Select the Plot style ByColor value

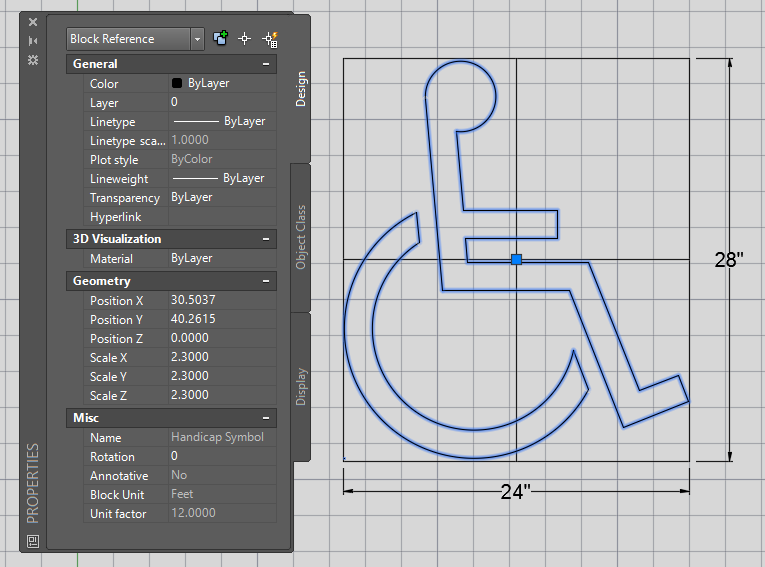[222, 160]
